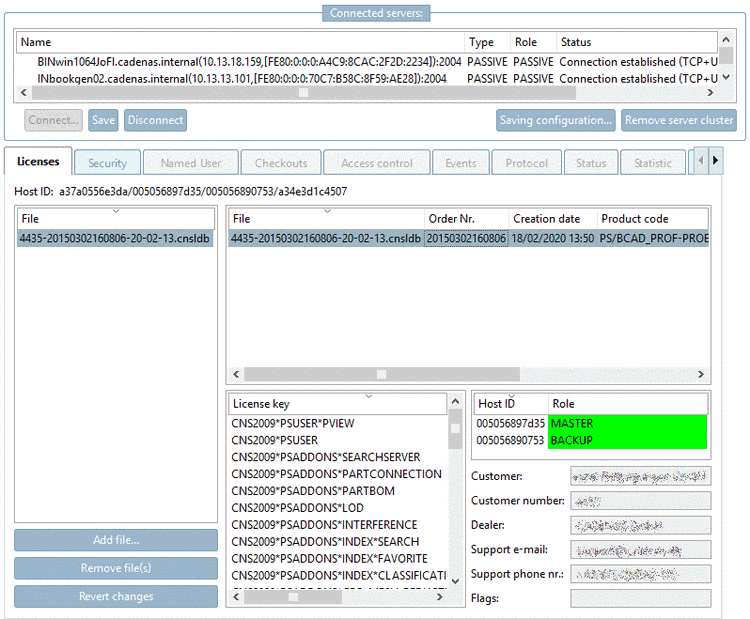750x619 pixels.
Task: Select host 005056897d35 MASTER row
Action: 591,423
